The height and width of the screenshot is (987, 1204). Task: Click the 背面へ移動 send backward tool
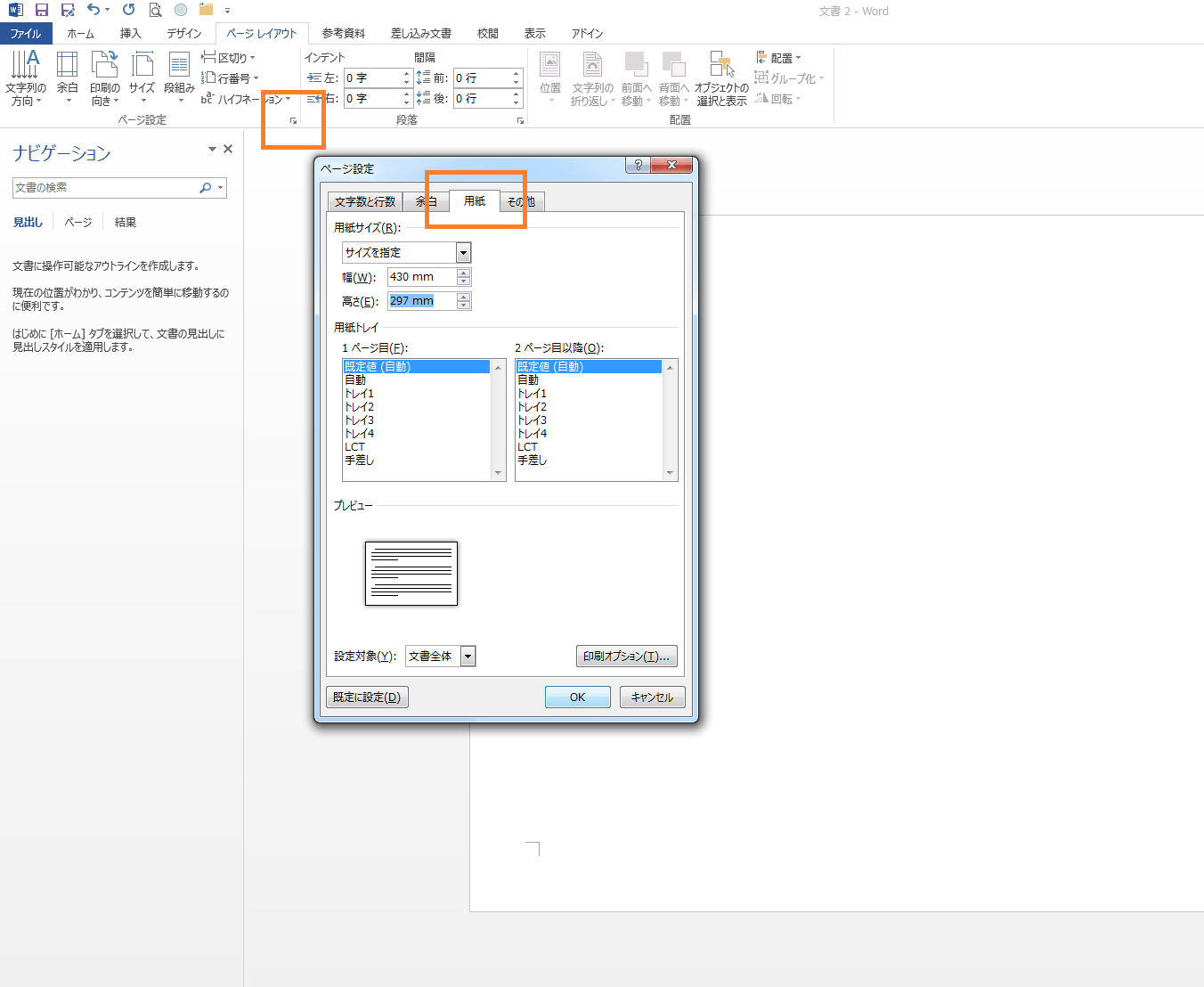point(673,78)
